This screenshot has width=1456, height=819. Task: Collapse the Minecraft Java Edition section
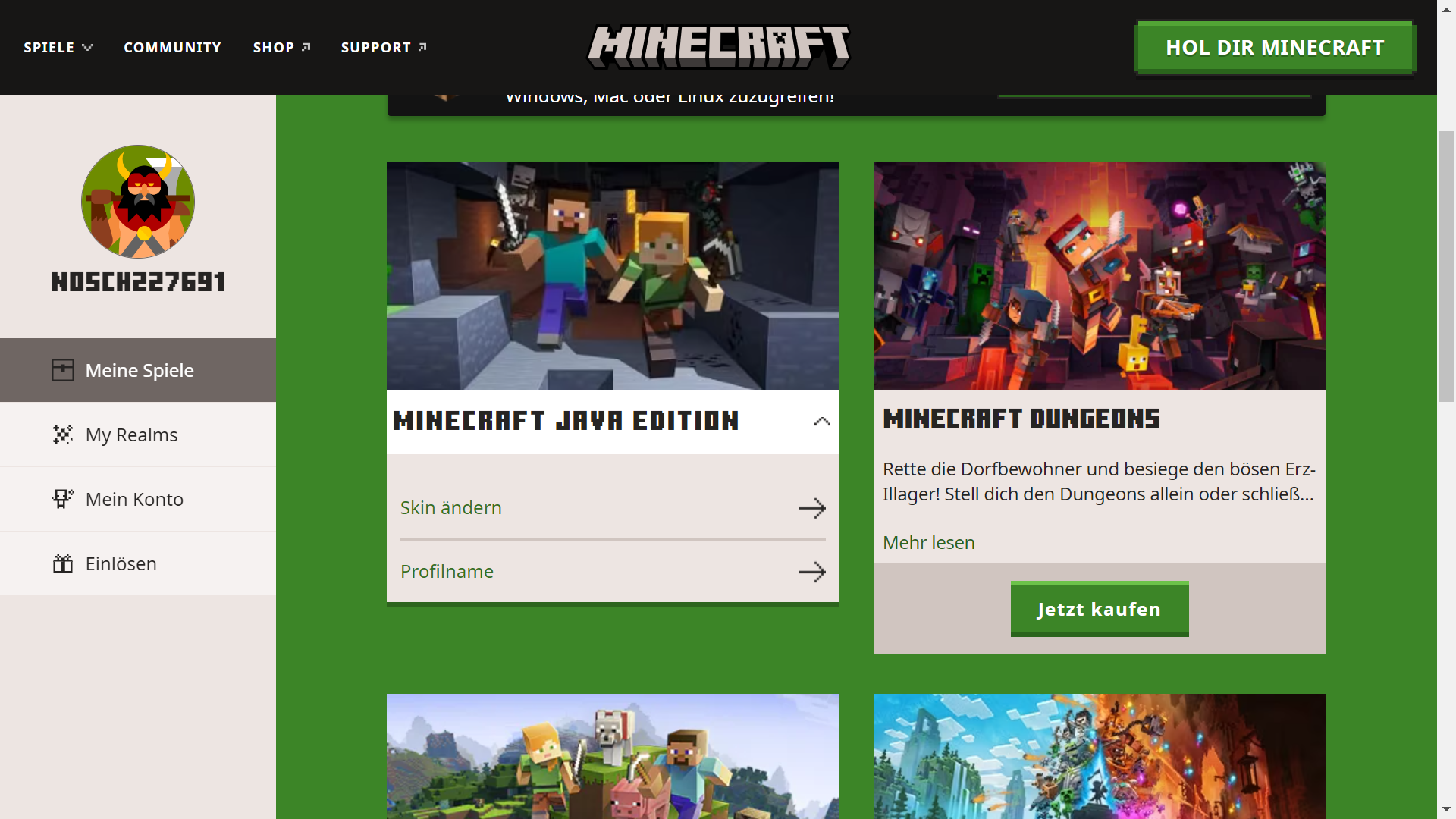click(822, 422)
